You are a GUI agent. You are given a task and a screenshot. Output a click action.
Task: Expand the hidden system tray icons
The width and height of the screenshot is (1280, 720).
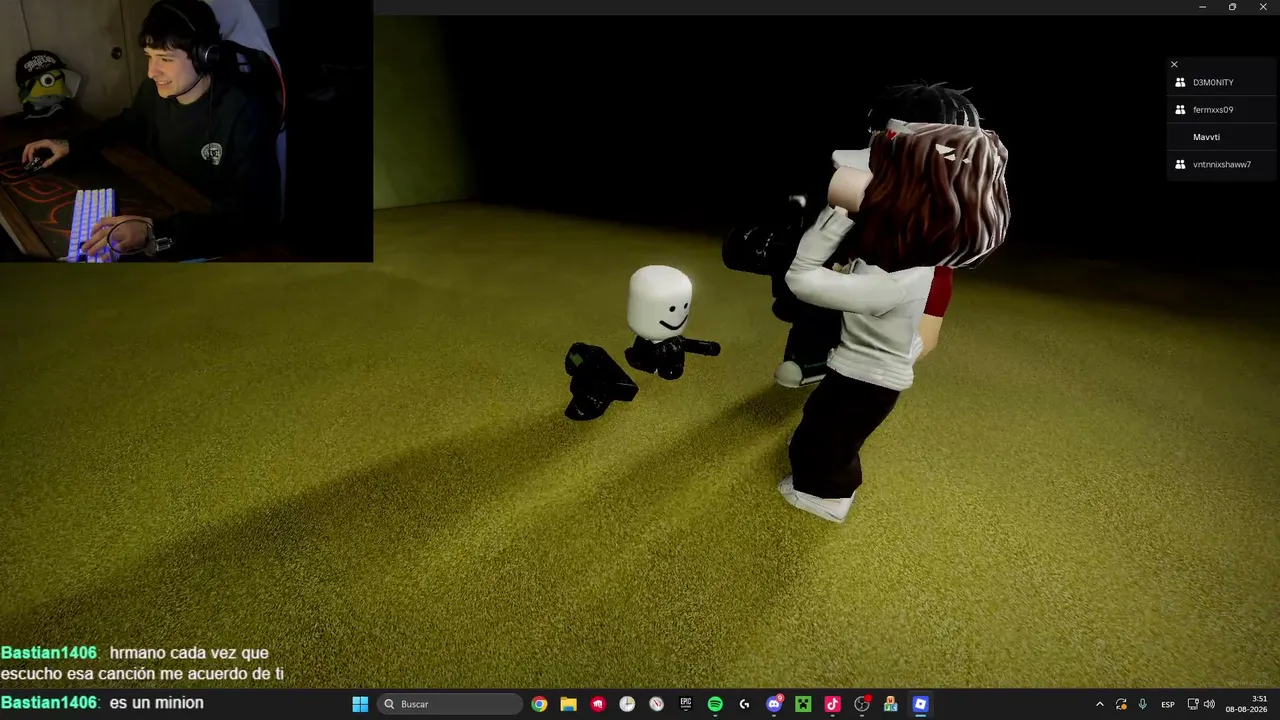click(x=1100, y=704)
